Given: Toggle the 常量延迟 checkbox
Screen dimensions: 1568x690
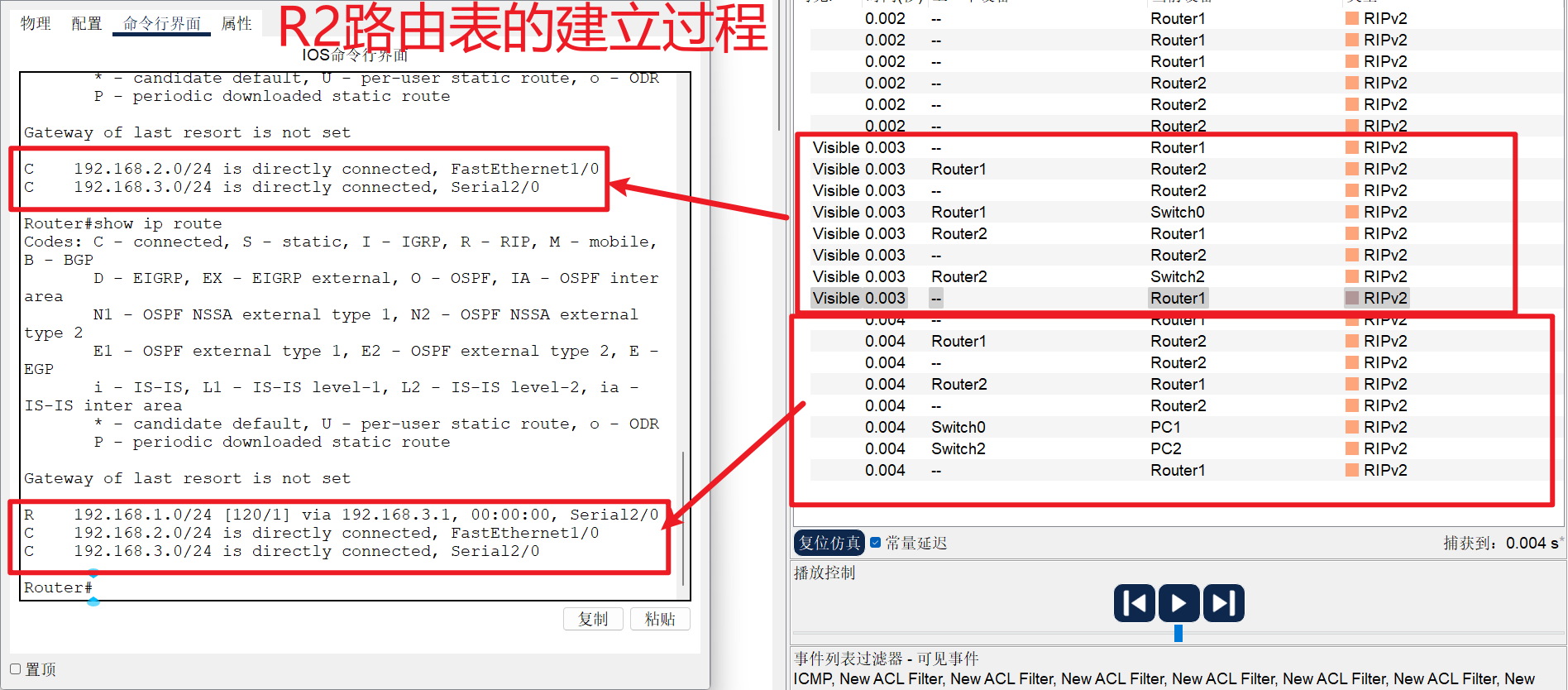Looking at the screenshot, I should [876, 543].
